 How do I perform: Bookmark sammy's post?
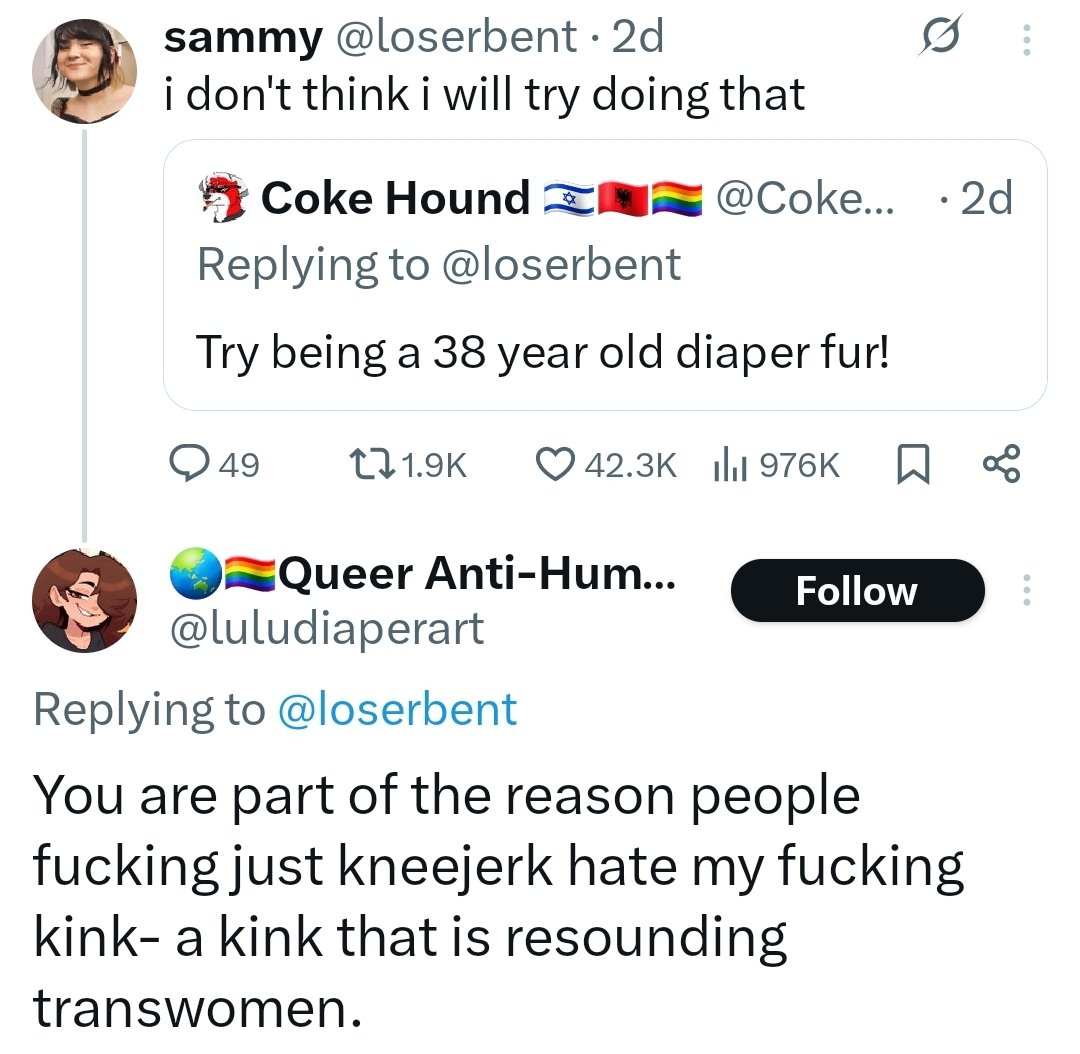tap(913, 464)
